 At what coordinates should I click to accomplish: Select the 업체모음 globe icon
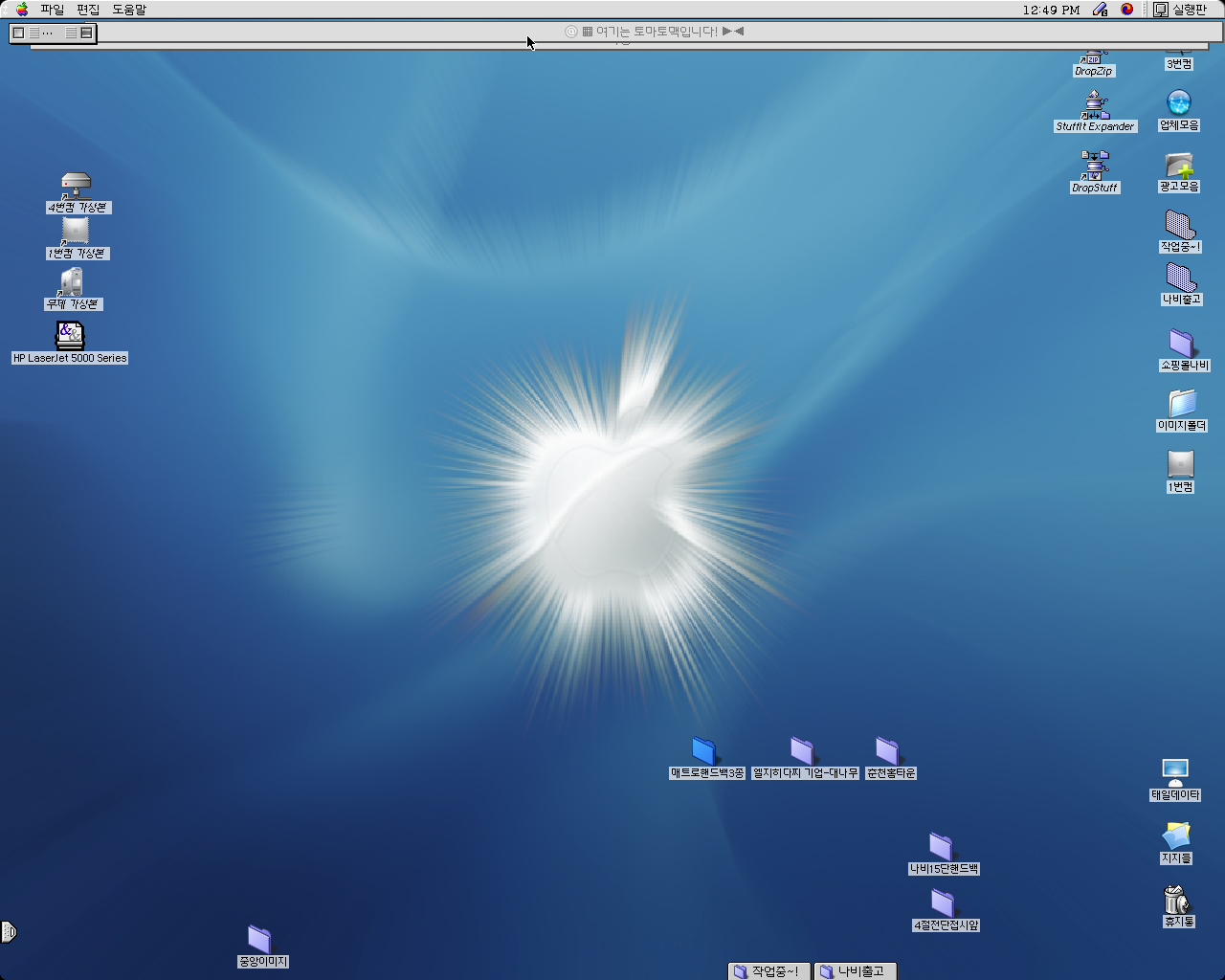[x=1179, y=102]
